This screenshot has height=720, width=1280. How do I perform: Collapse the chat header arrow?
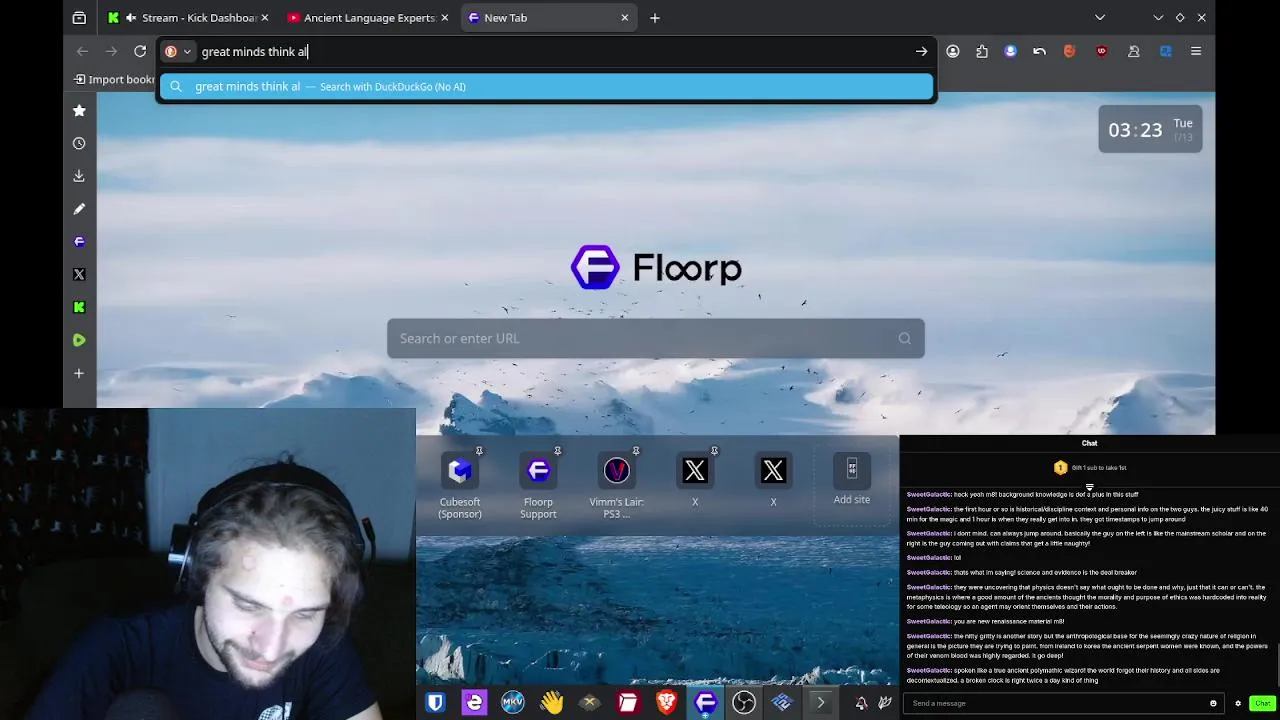coord(1089,488)
